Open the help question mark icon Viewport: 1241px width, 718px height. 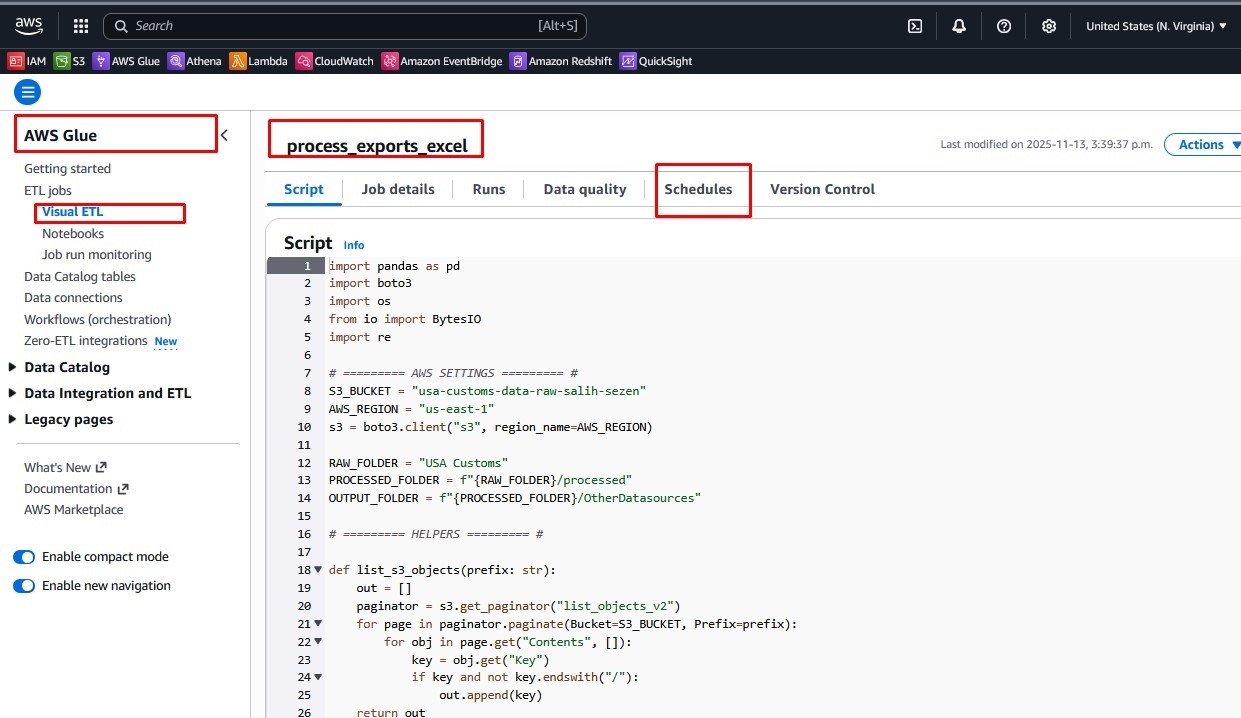point(1004,26)
